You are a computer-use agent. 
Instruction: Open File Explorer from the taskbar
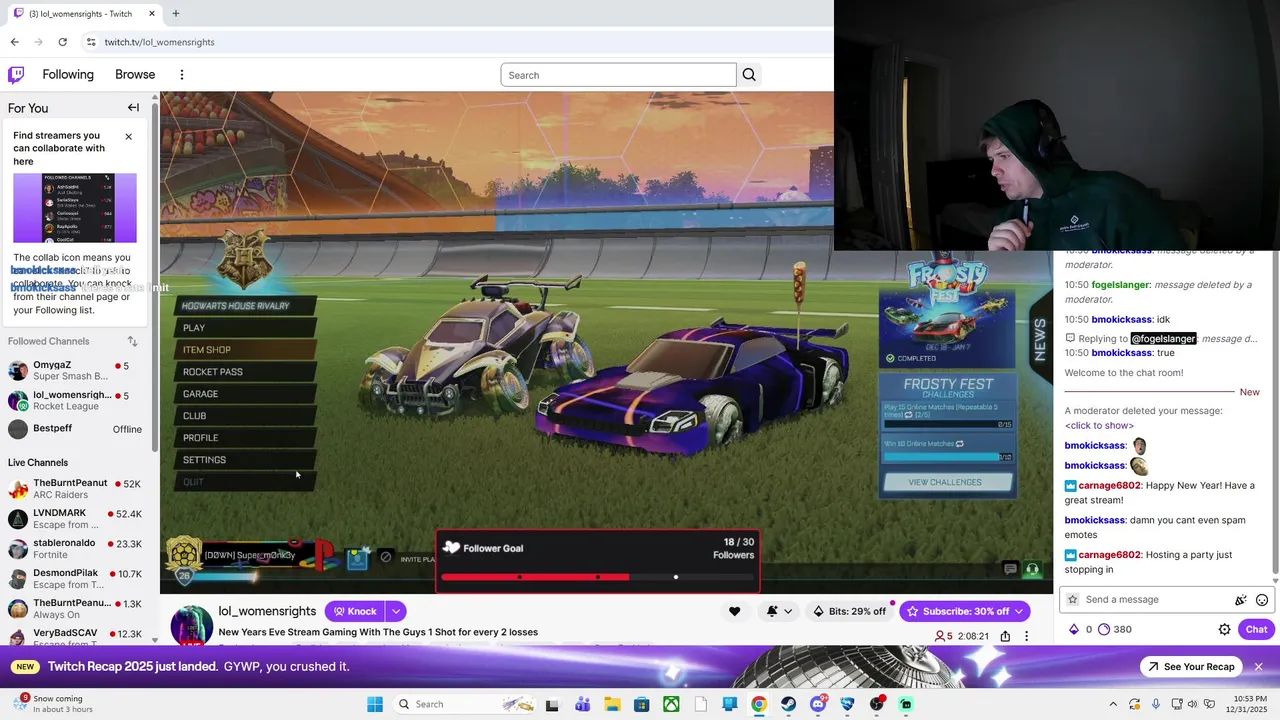(611, 704)
